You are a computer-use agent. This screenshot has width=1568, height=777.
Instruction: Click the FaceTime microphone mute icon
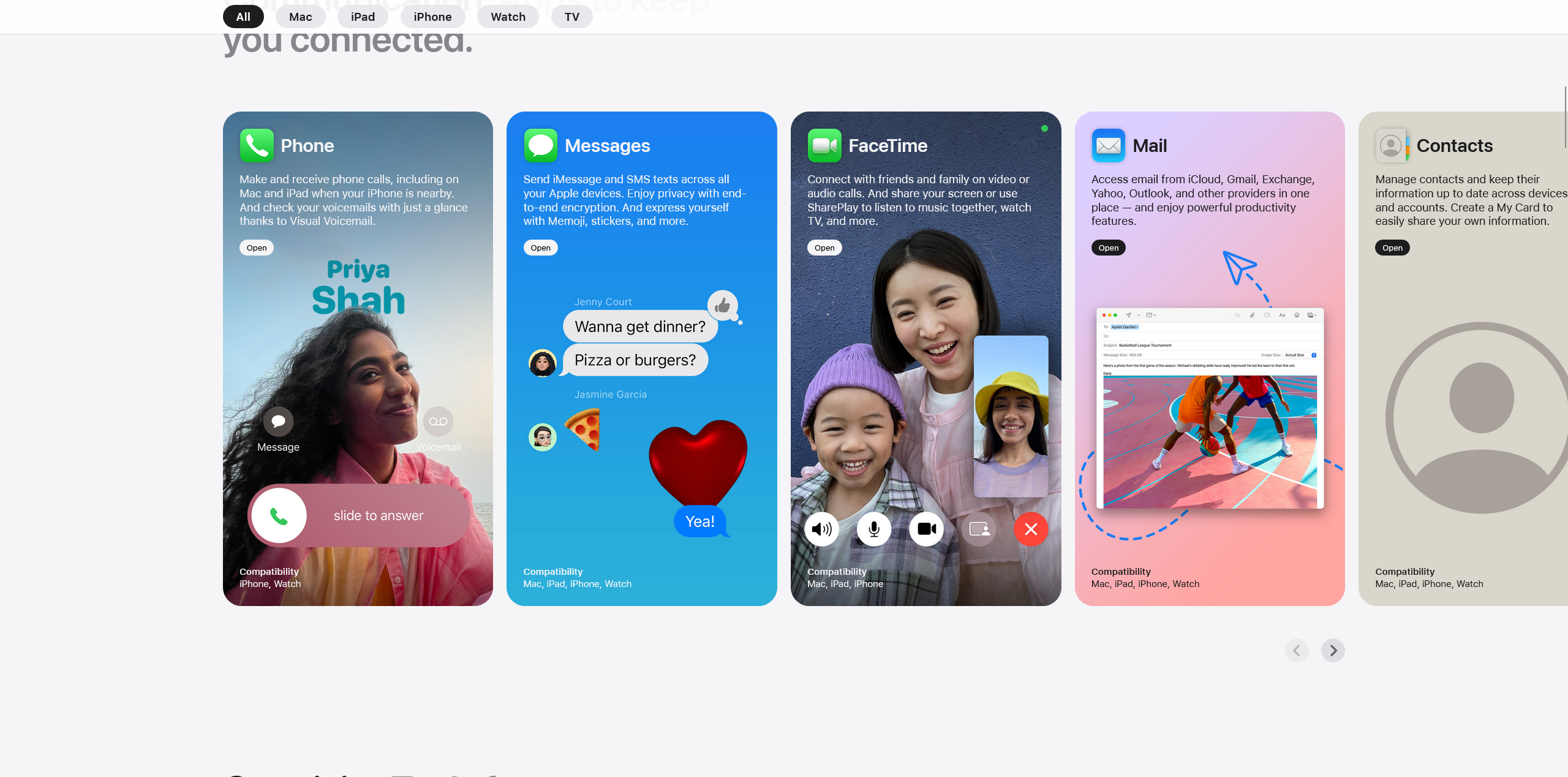pyautogui.click(x=874, y=529)
